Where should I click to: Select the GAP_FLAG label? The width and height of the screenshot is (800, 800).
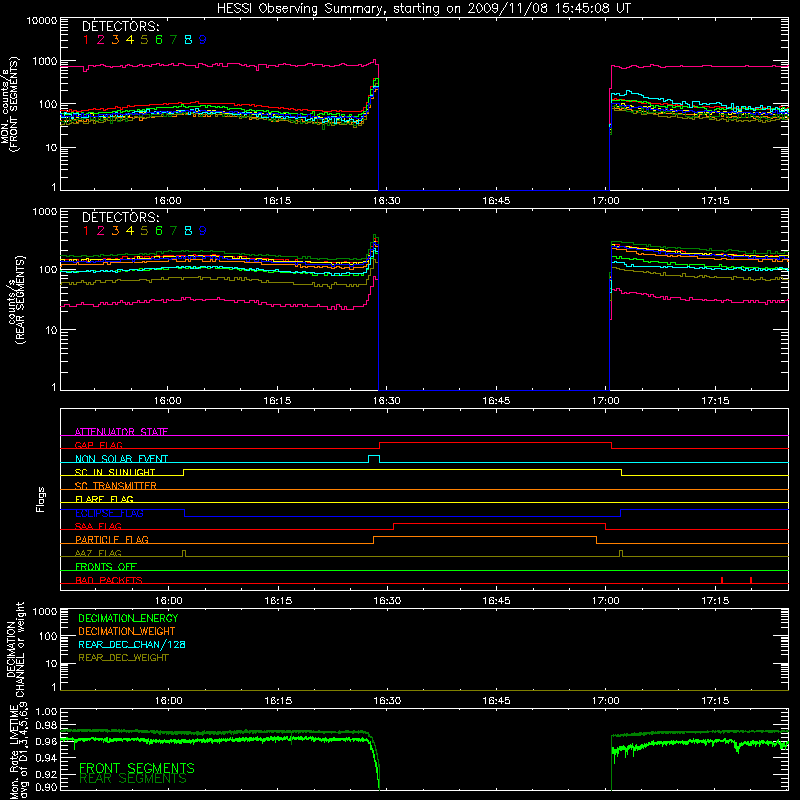pos(98,445)
